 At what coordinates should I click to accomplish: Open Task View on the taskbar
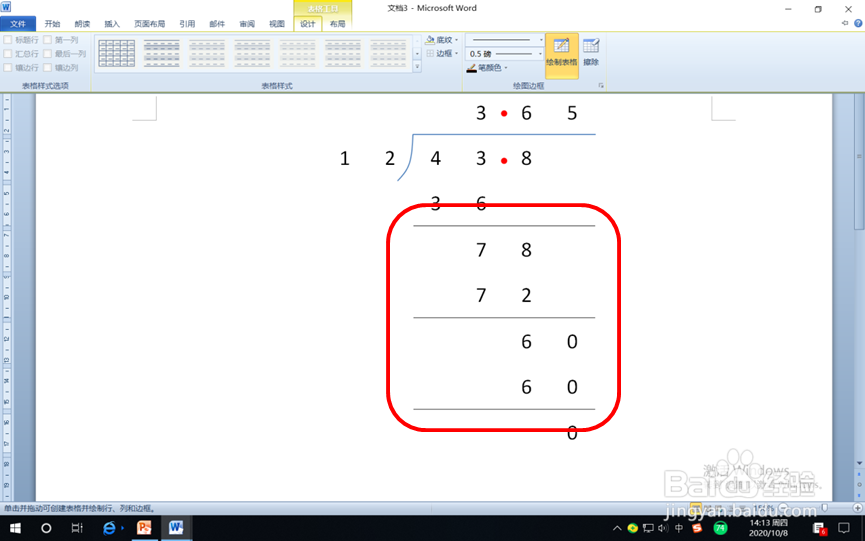[77, 528]
